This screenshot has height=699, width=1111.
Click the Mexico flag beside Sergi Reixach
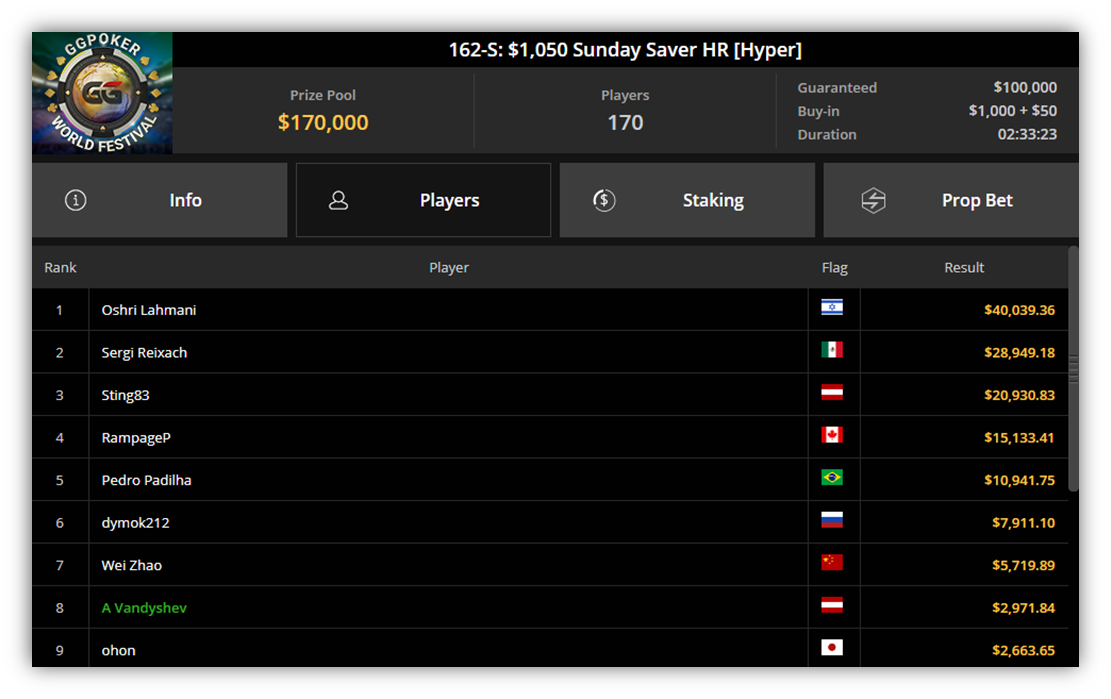click(x=832, y=350)
